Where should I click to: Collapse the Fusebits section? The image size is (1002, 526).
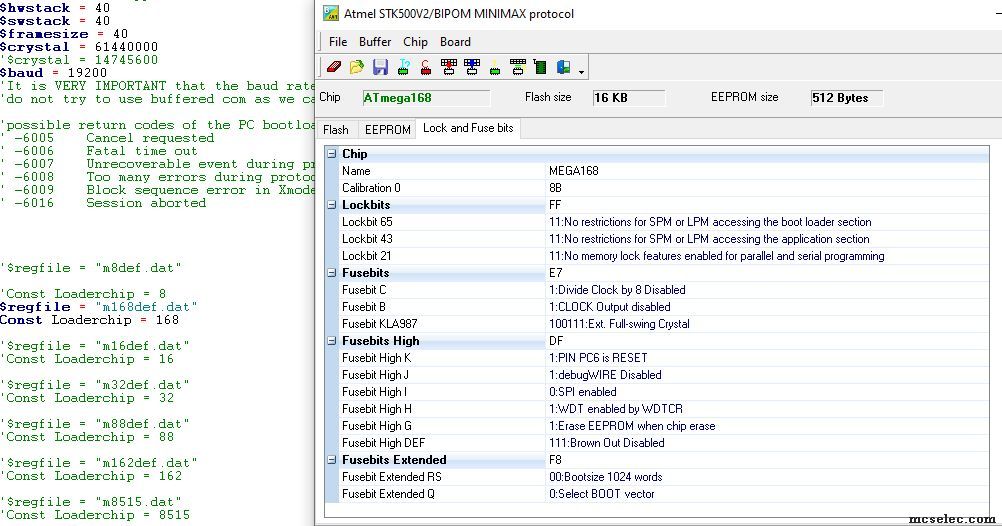tap(332, 273)
